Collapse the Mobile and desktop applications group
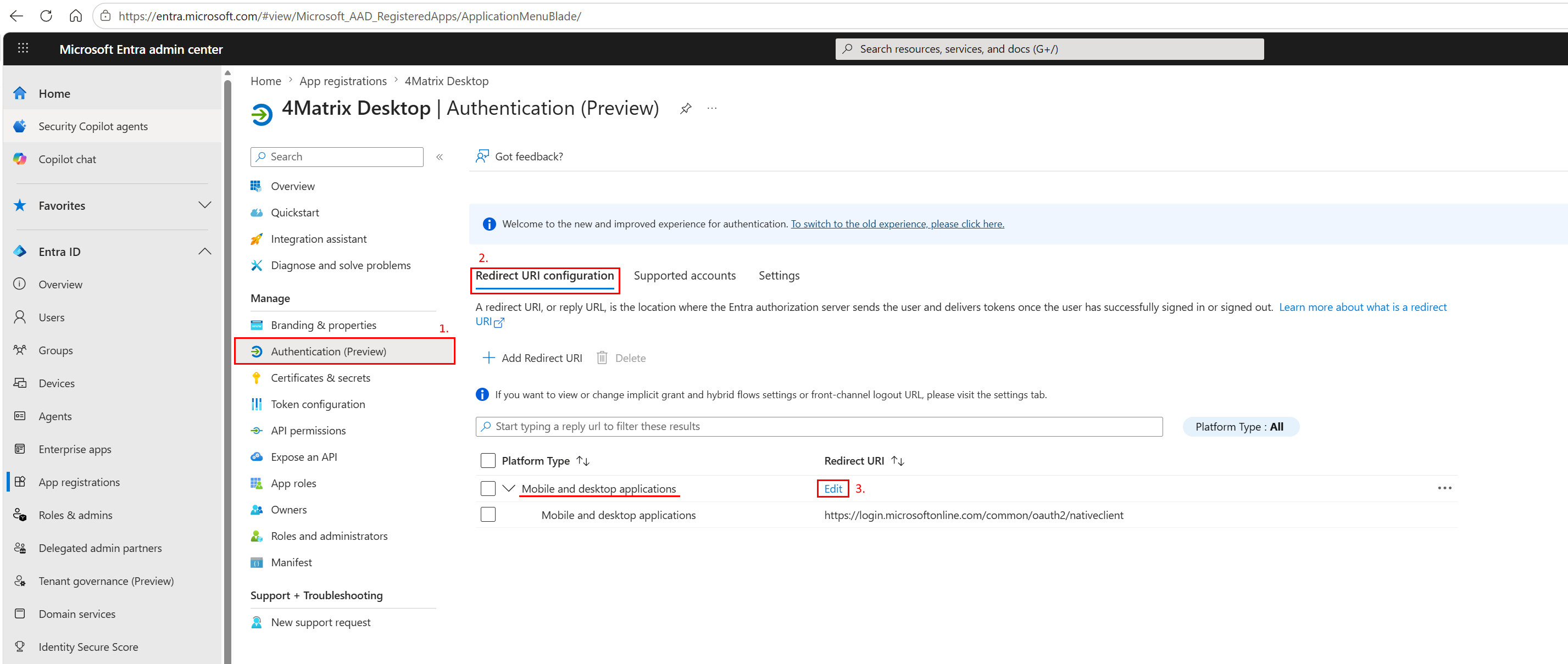 point(509,489)
